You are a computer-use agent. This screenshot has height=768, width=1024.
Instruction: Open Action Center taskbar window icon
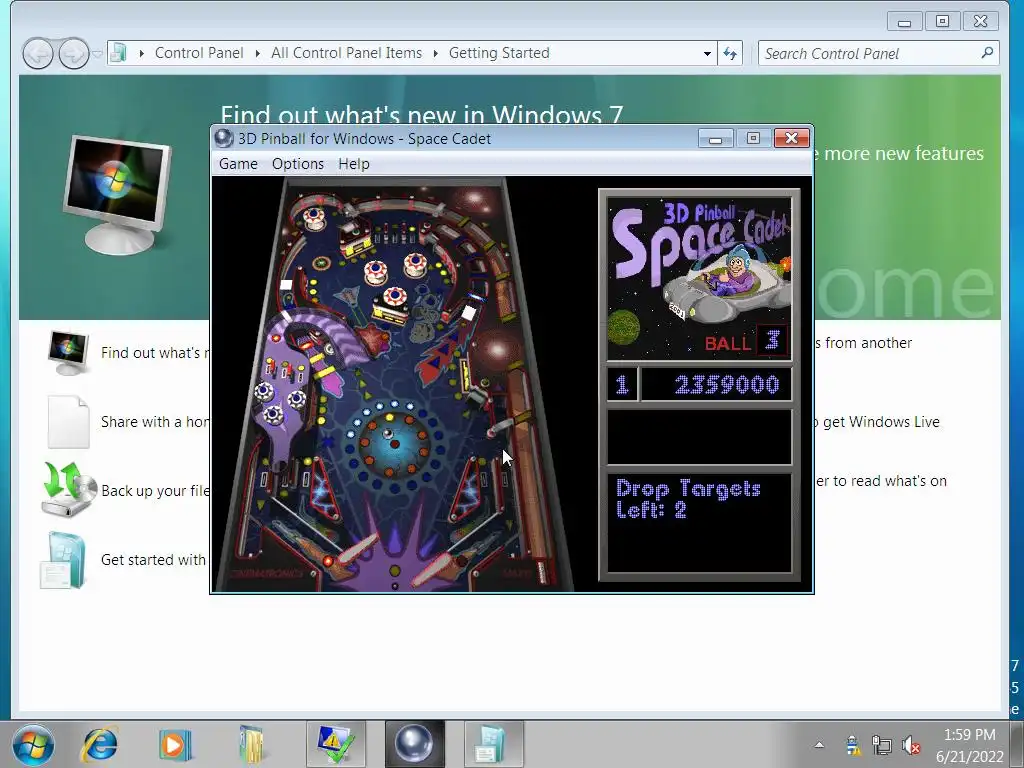336,744
